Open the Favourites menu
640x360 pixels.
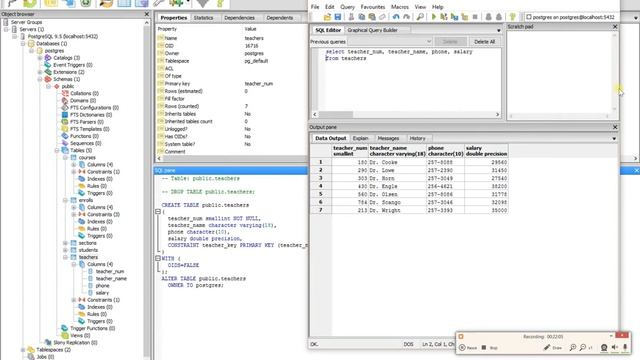[x=373, y=7]
